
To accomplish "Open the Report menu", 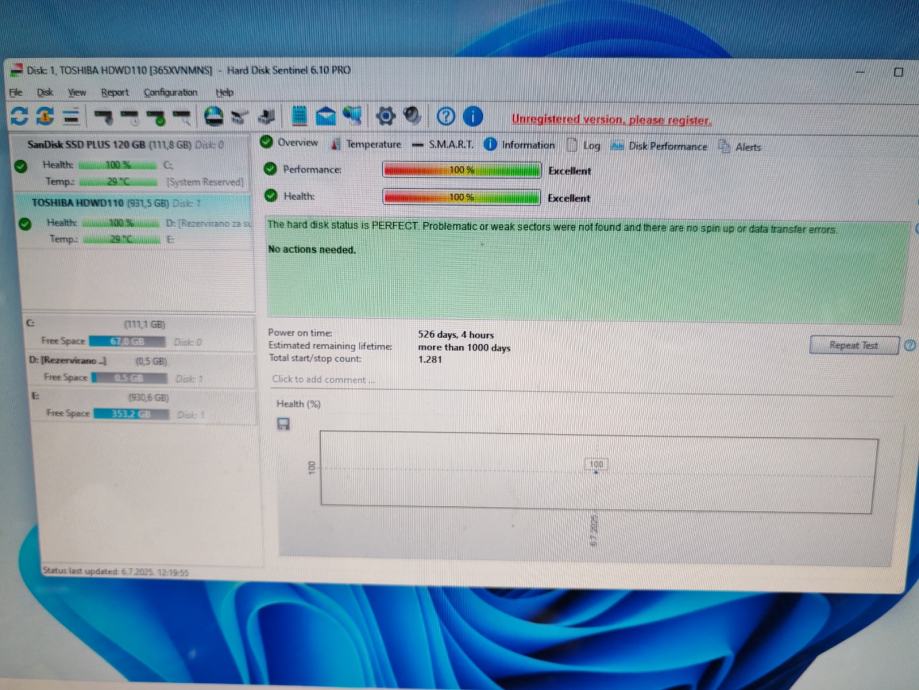I will tap(114, 92).
